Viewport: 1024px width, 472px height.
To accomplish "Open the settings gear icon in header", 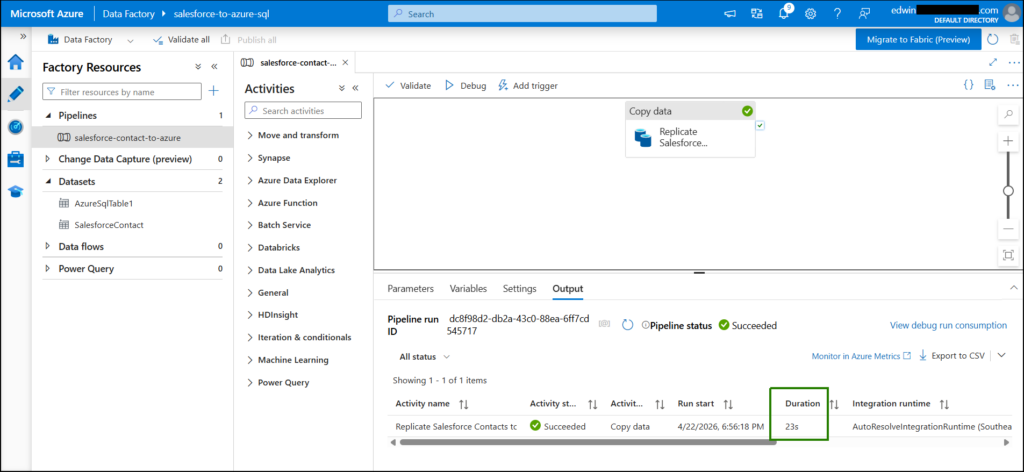I will pos(810,14).
